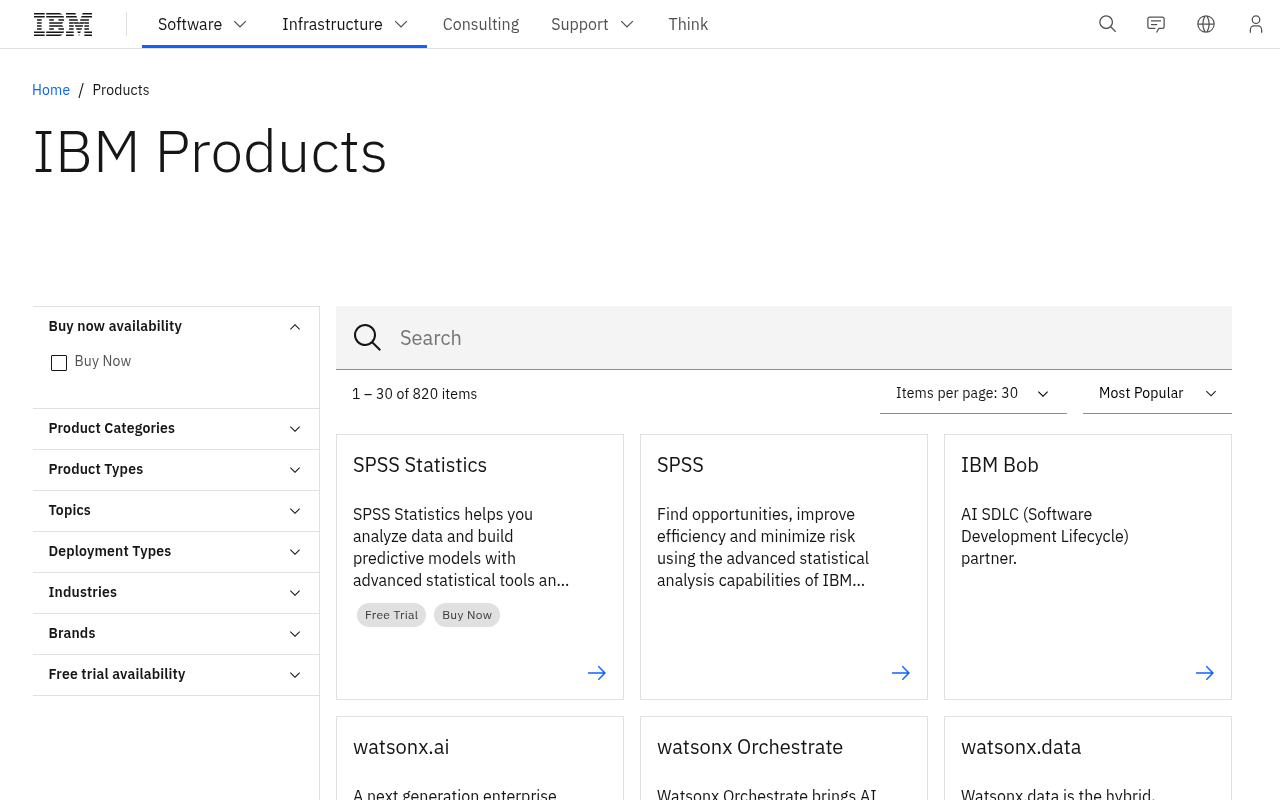Click the arrow icon on SPSS Statistics card
Image resolution: width=1280 pixels, height=800 pixels.
pos(597,673)
